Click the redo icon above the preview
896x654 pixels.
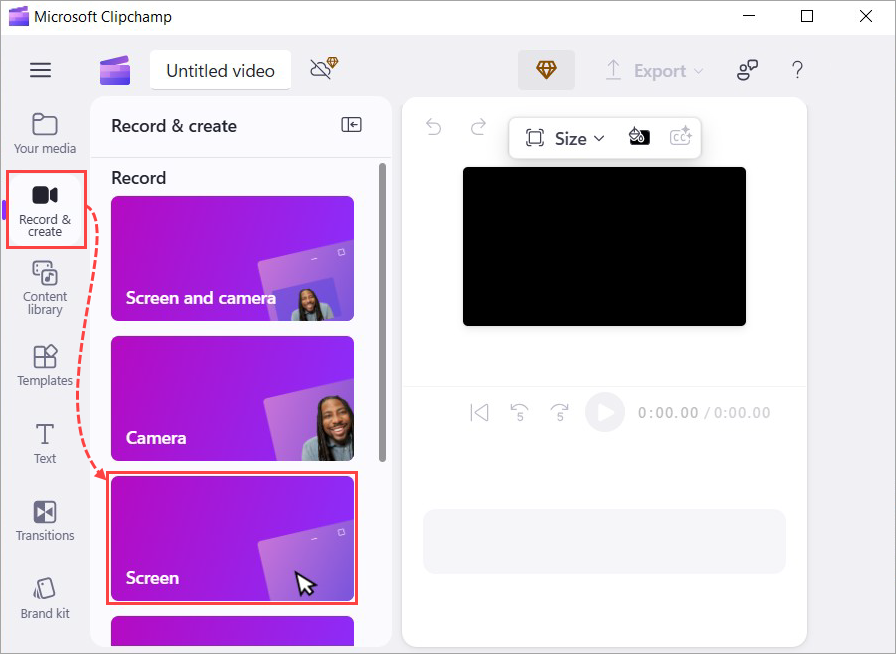coord(478,127)
